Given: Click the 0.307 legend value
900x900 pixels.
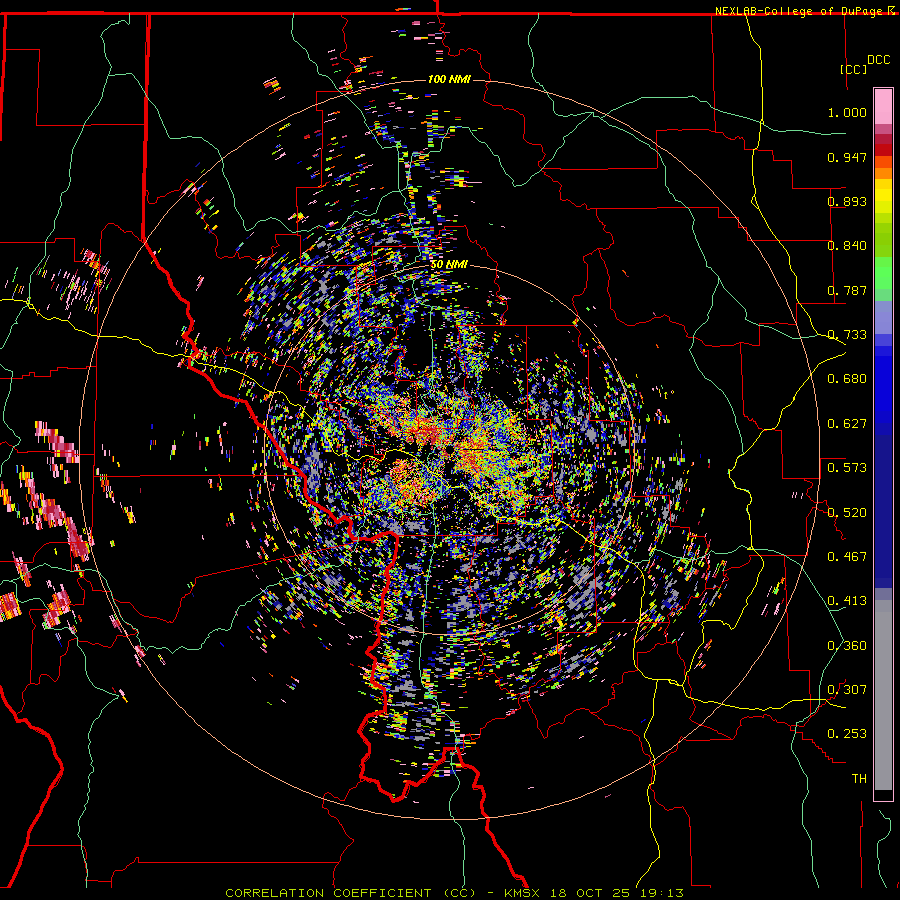Looking at the screenshot, I should [847, 690].
